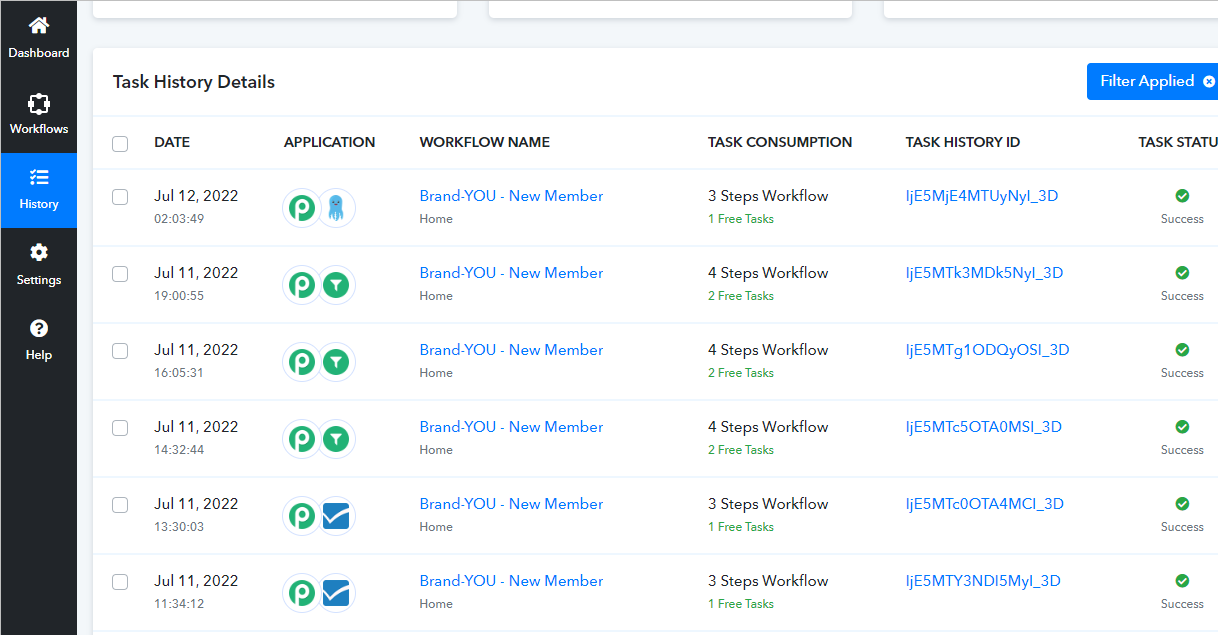Click the green filter icon in 14:32:44 row
Screen dimensions: 1218x635
point(337,439)
